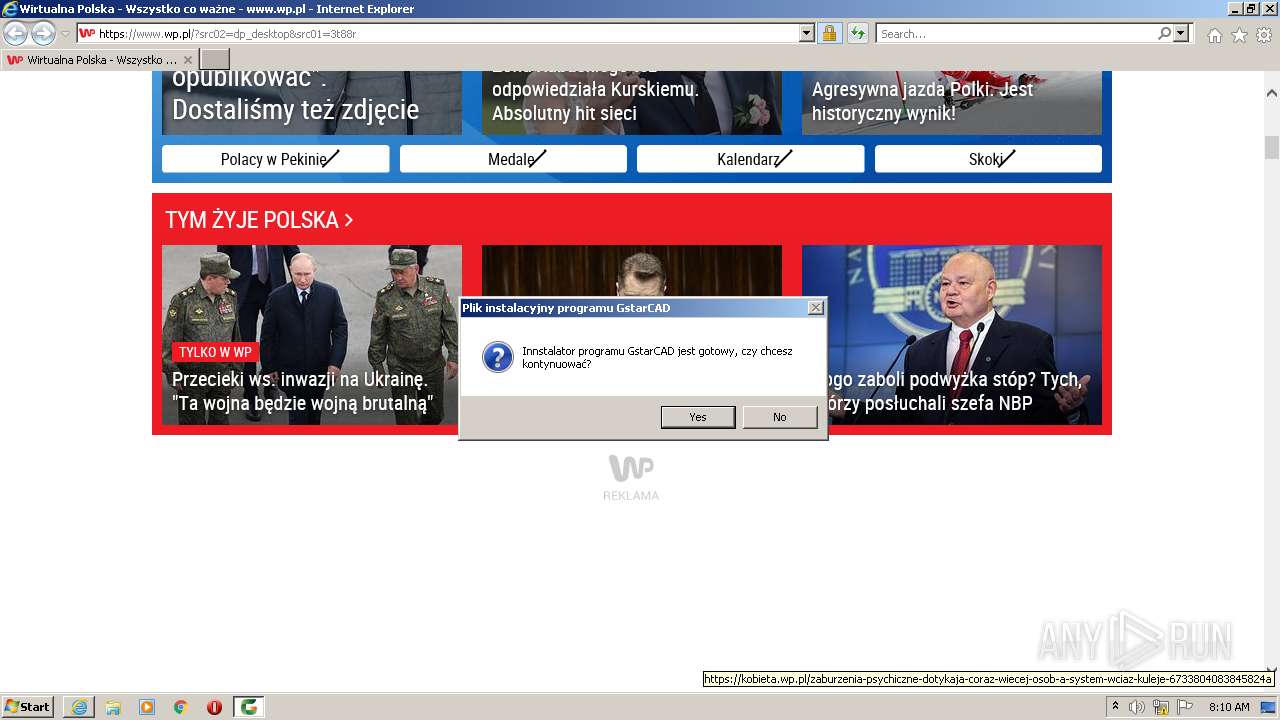Image resolution: width=1280 pixels, height=720 pixels.
Task: Open the Kalendarz link
Action: 751,159
